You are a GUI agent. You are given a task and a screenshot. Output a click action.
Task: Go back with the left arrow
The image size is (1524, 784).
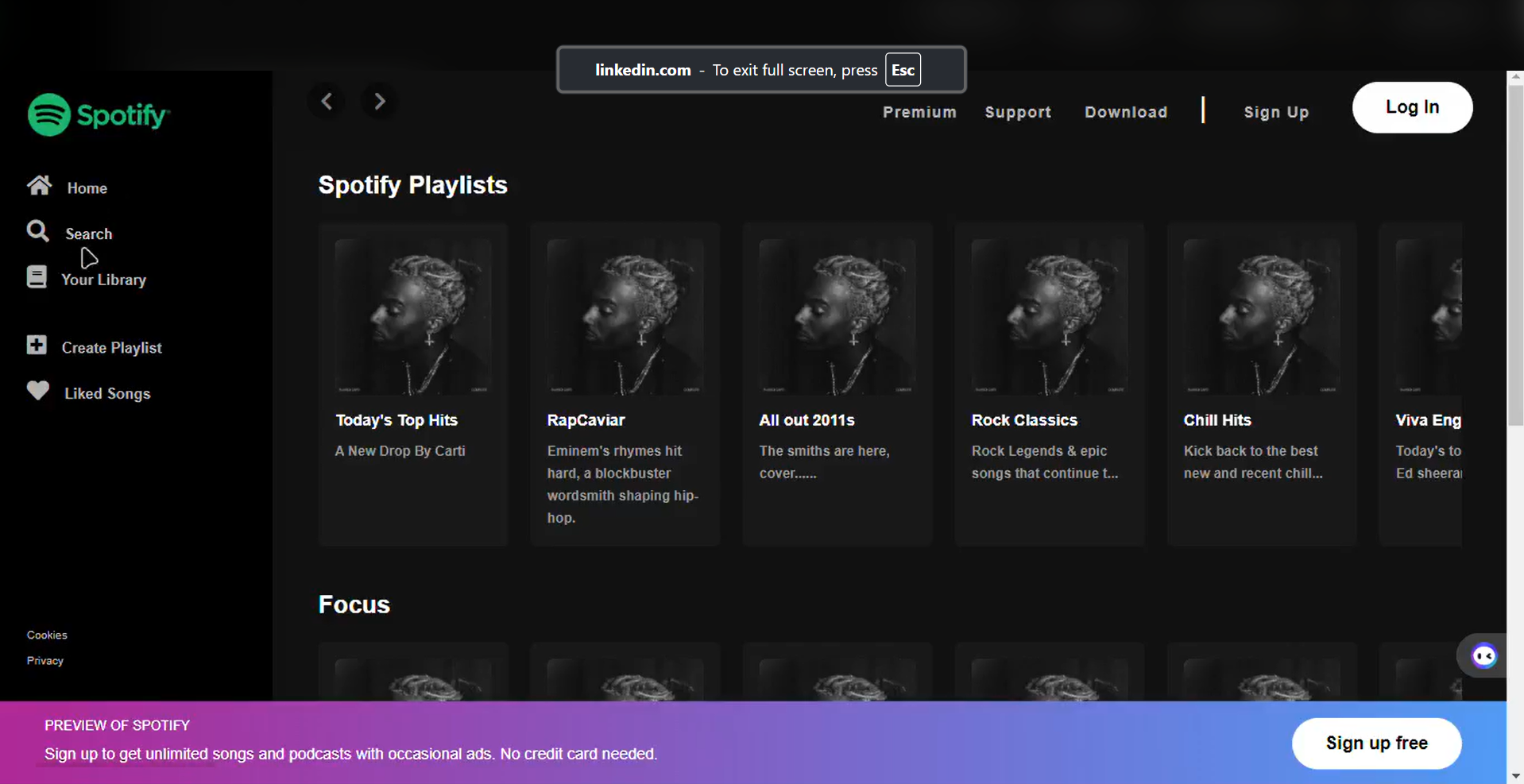coord(327,101)
